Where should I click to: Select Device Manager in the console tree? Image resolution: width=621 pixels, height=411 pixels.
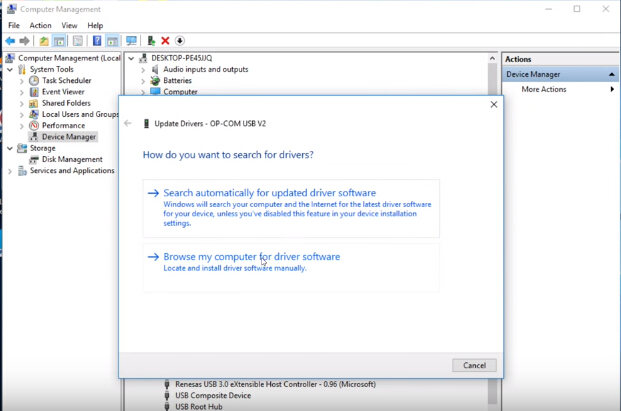pos(69,137)
